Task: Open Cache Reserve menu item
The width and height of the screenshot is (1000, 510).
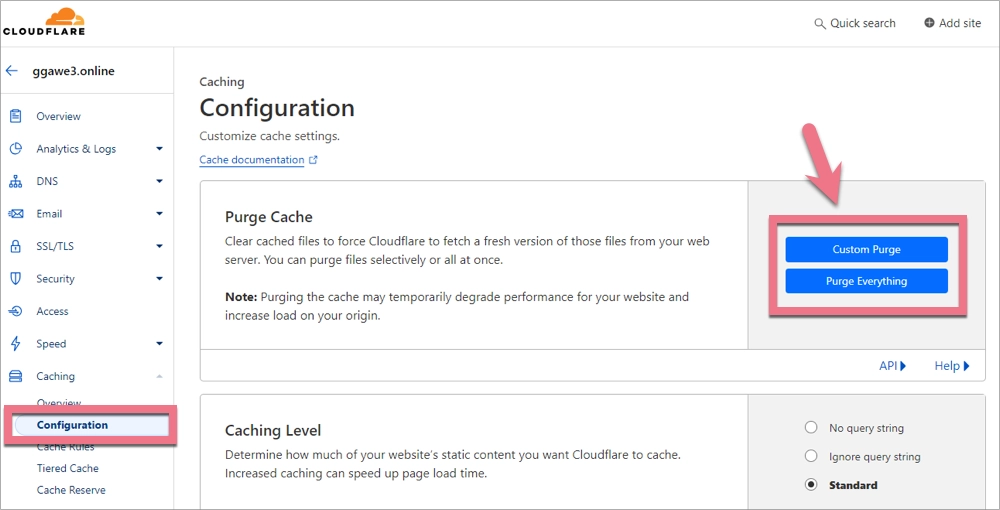Action: tap(71, 490)
